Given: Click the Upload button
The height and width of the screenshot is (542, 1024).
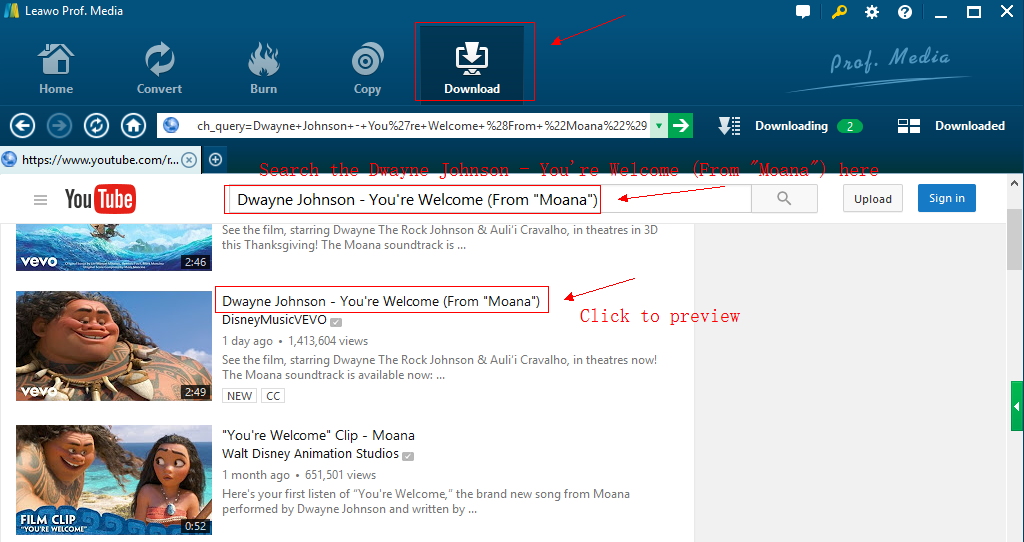Looking at the screenshot, I should [x=872, y=199].
